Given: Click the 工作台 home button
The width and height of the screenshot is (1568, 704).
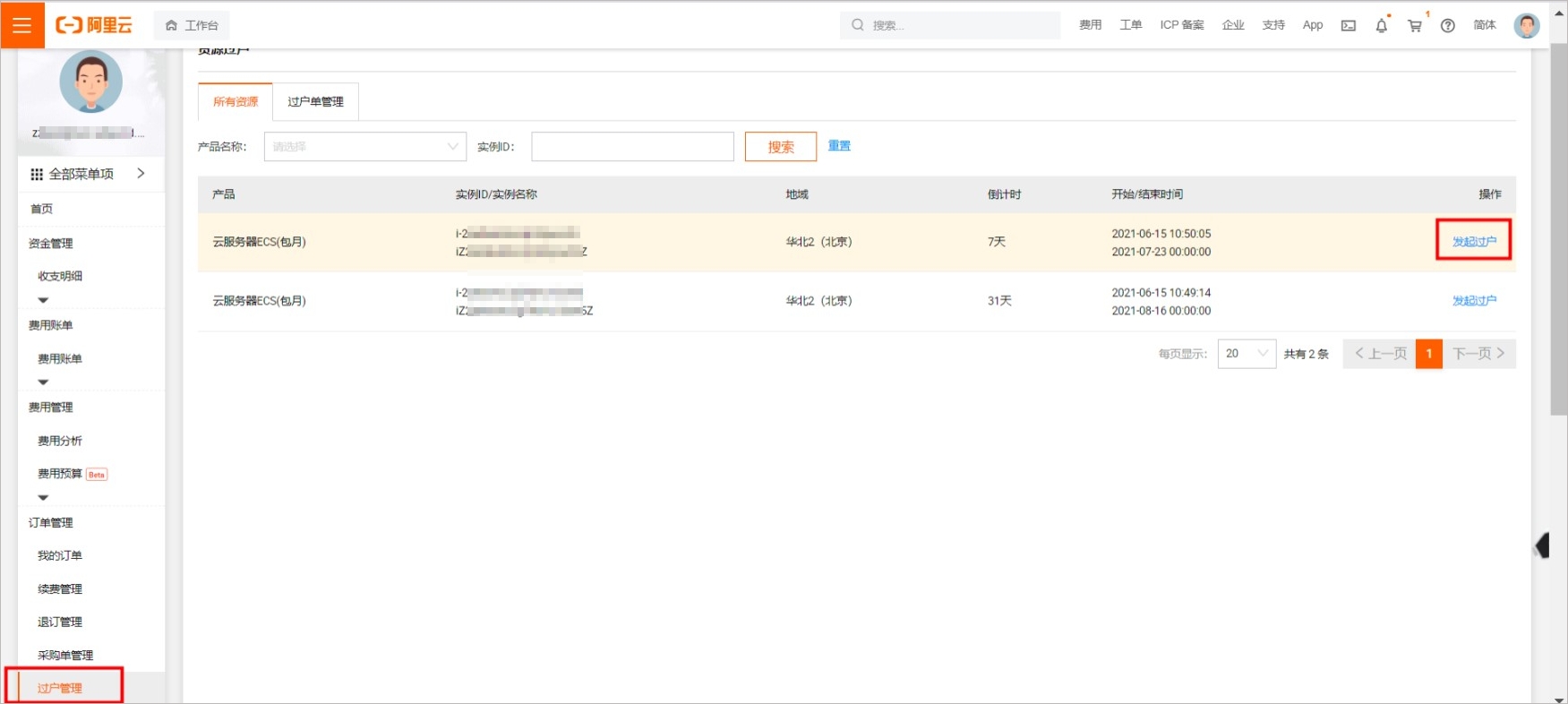Looking at the screenshot, I should tap(192, 25).
